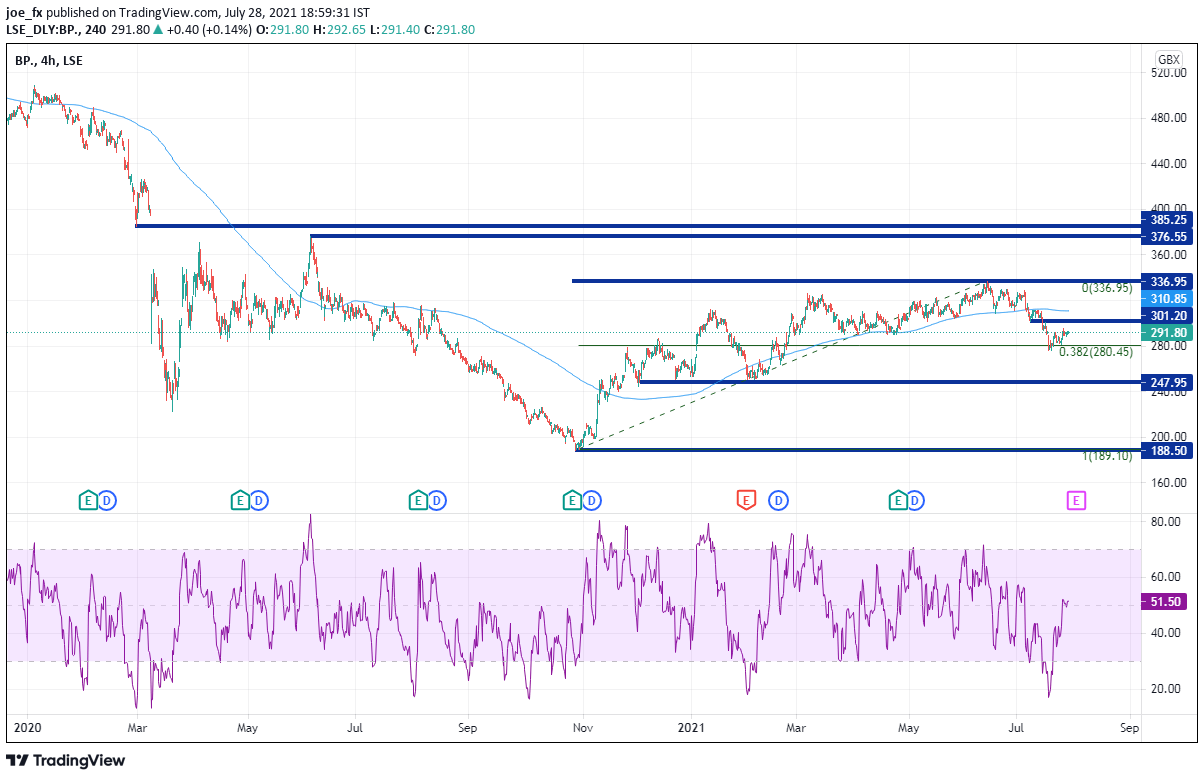1204x779 pixels.
Task: Select the earnings E marker in August 2020
Action: [419, 499]
